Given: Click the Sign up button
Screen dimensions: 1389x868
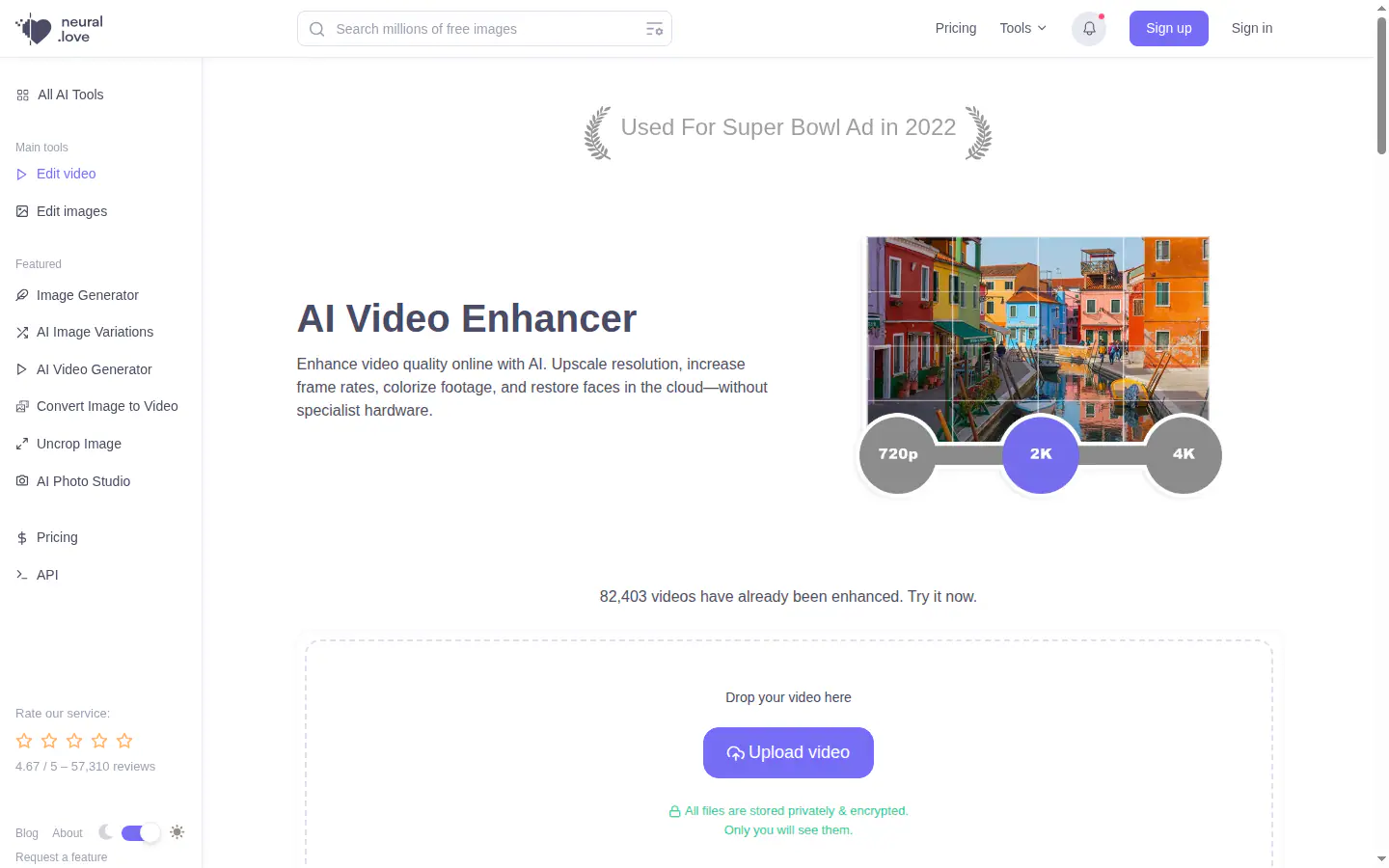Looking at the screenshot, I should [1169, 29].
